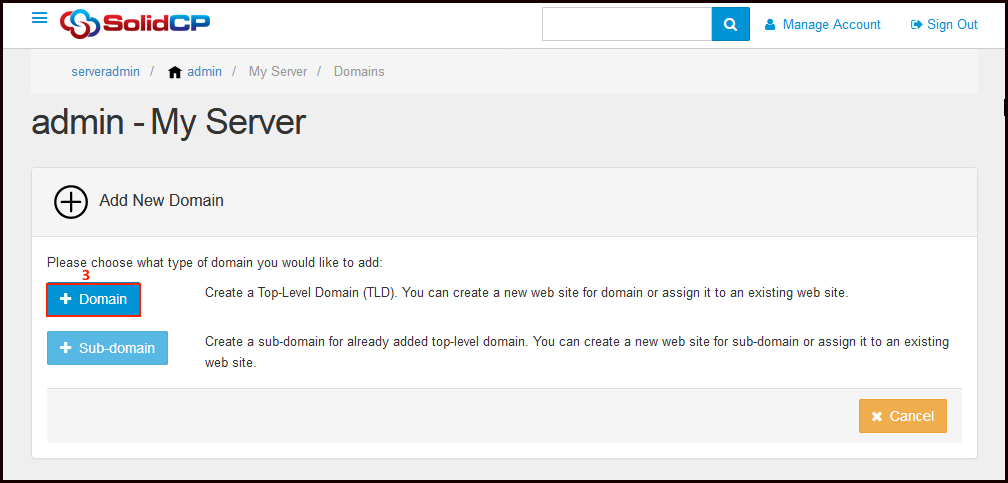Navigate to the admin breadcrumb link

204,72
